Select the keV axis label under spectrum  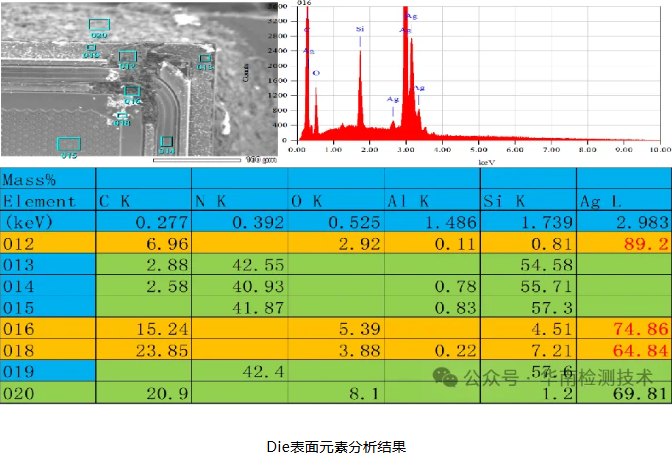tap(486, 162)
